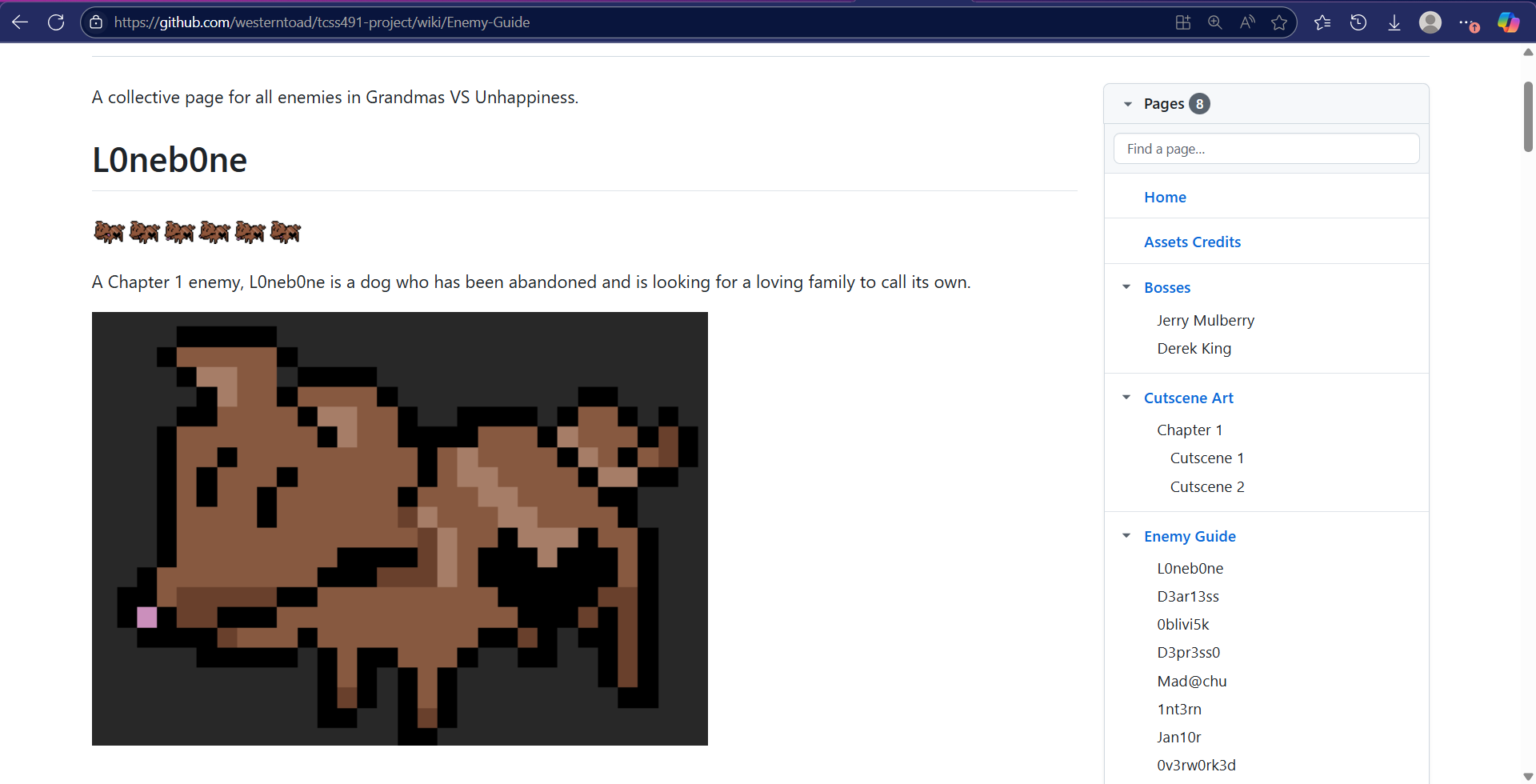Collapse the Cutscene Art section arrow
Viewport: 1536px width, 784px height.
point(1126,398)
